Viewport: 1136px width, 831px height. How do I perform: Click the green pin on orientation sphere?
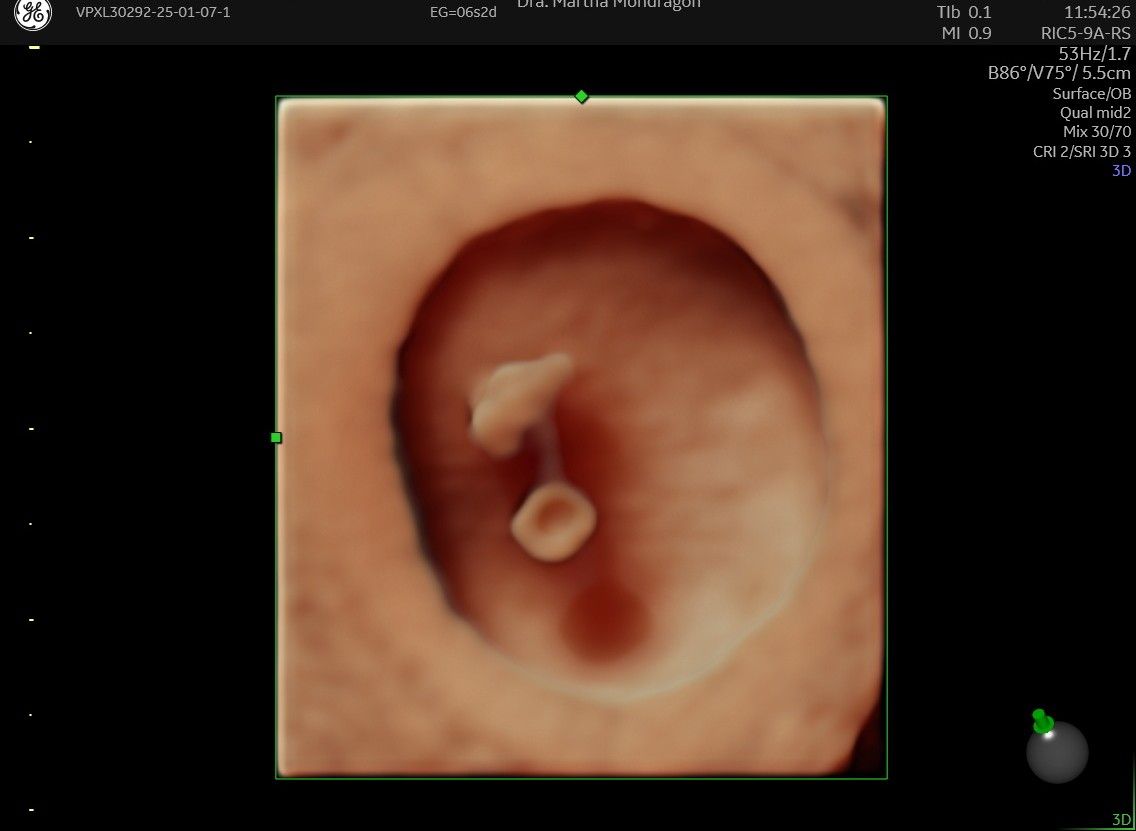click(x=1042, y=721)
